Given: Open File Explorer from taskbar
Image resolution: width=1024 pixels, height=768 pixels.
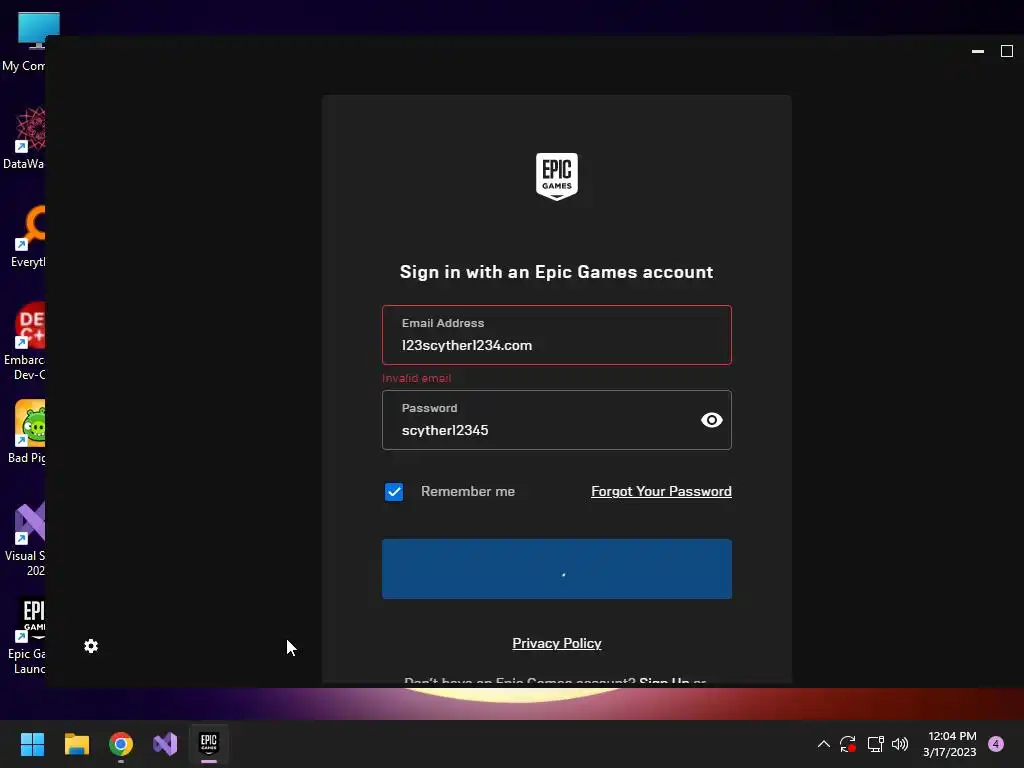Looking at the screenshot, I should coord(76,744).
